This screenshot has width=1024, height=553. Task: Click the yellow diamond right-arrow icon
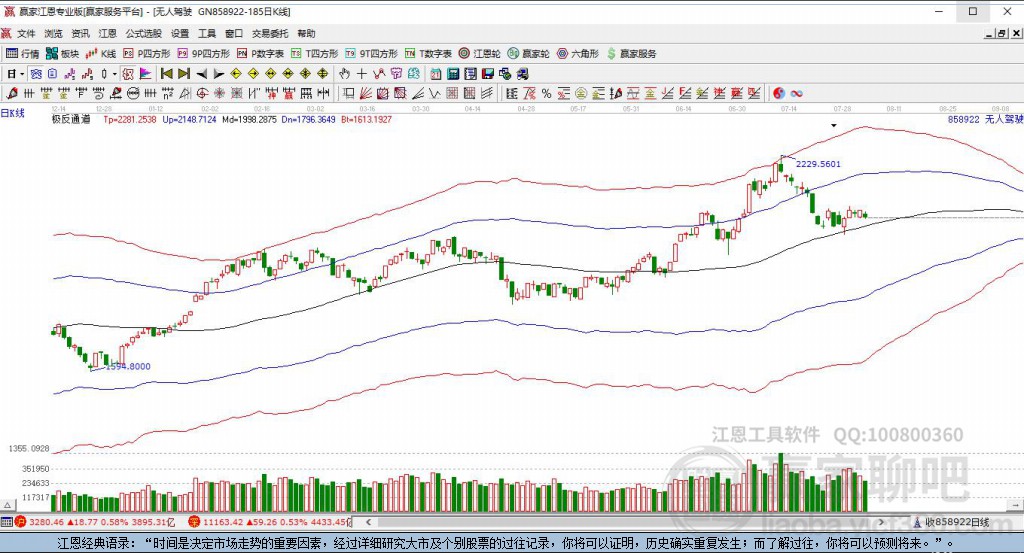coord(253,74)
